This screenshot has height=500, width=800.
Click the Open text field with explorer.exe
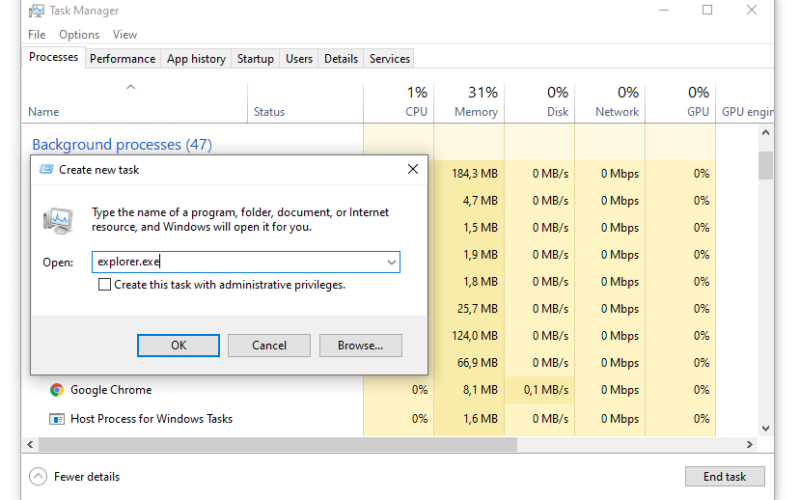tap(246, 262)
